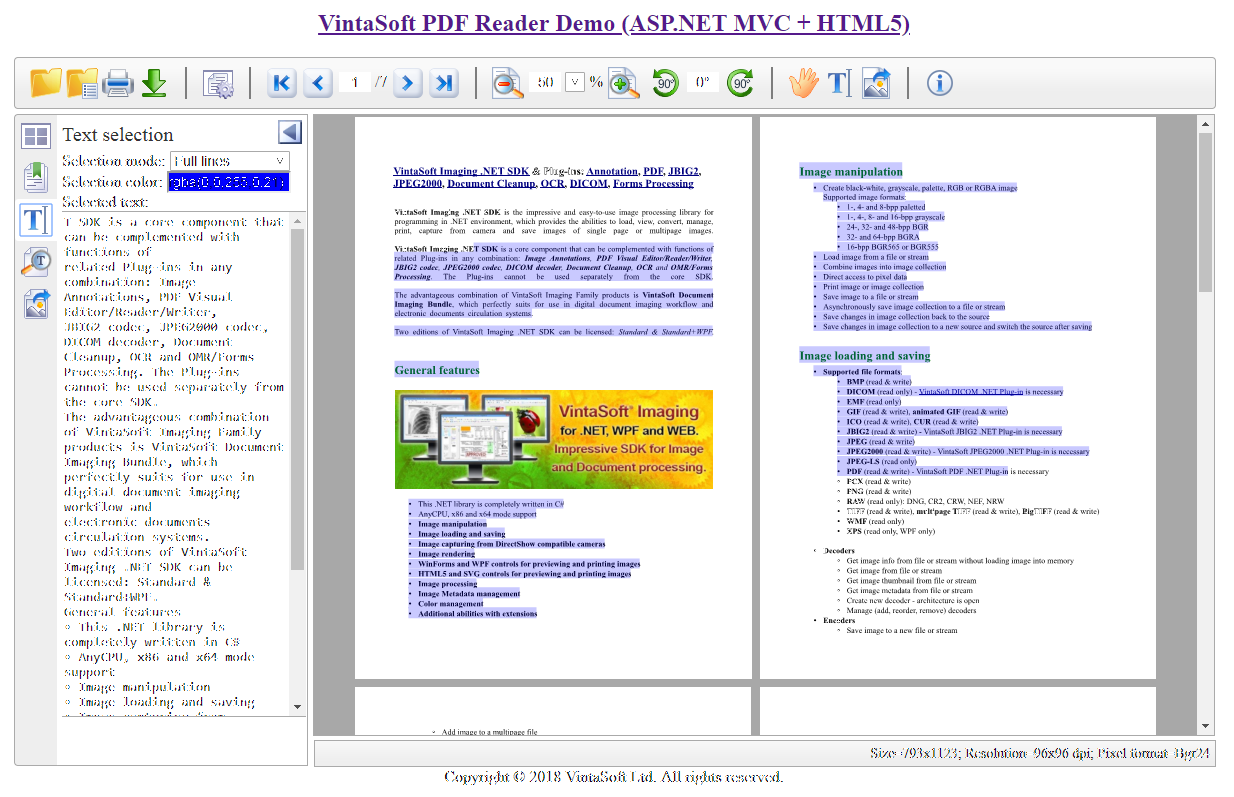
Task: Click the VintaSoft Imaging .NET SDK heading link
Action: tap(460, 171)
